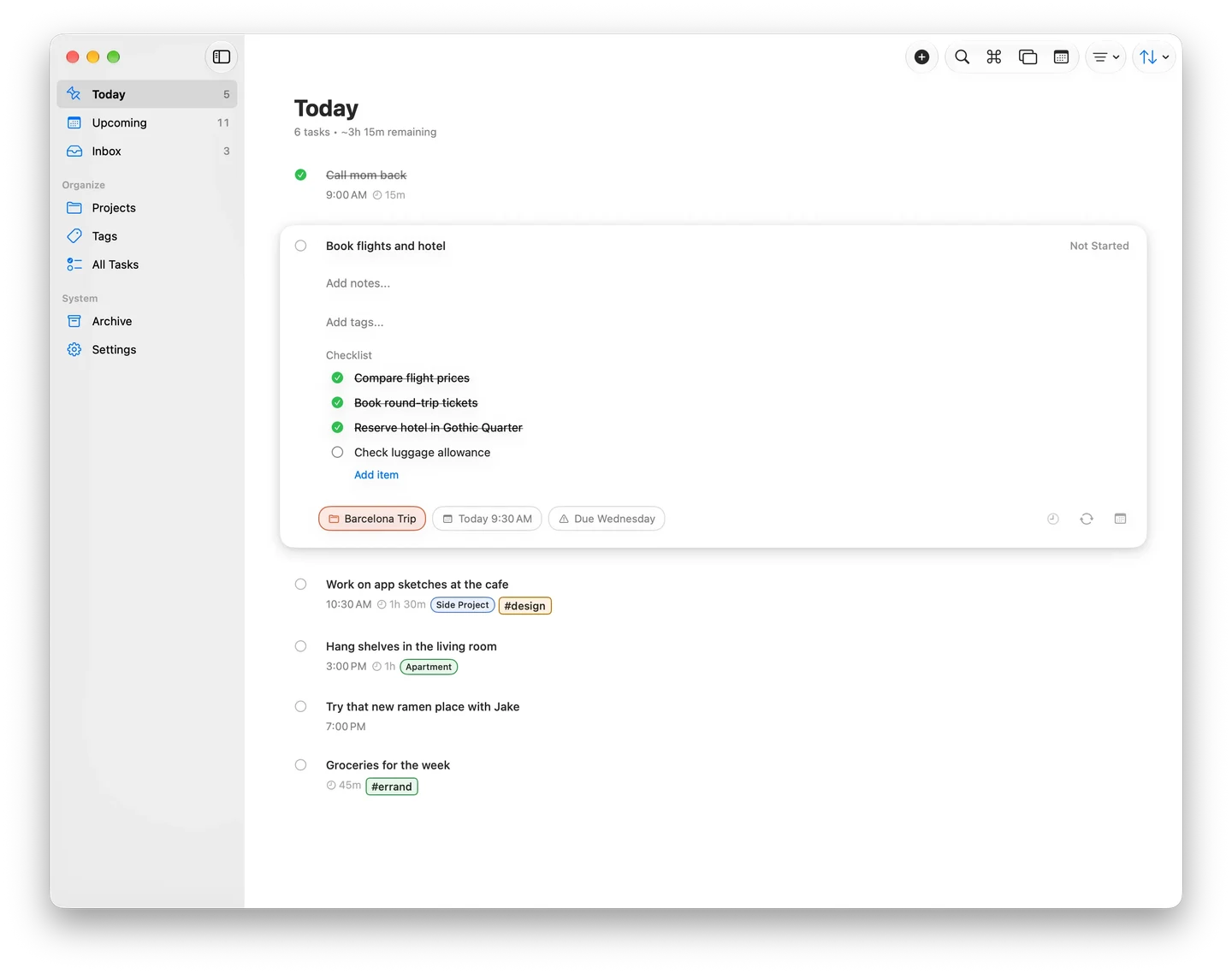
Task: Mark ramen place with Jake task complete
Action: 300,707
